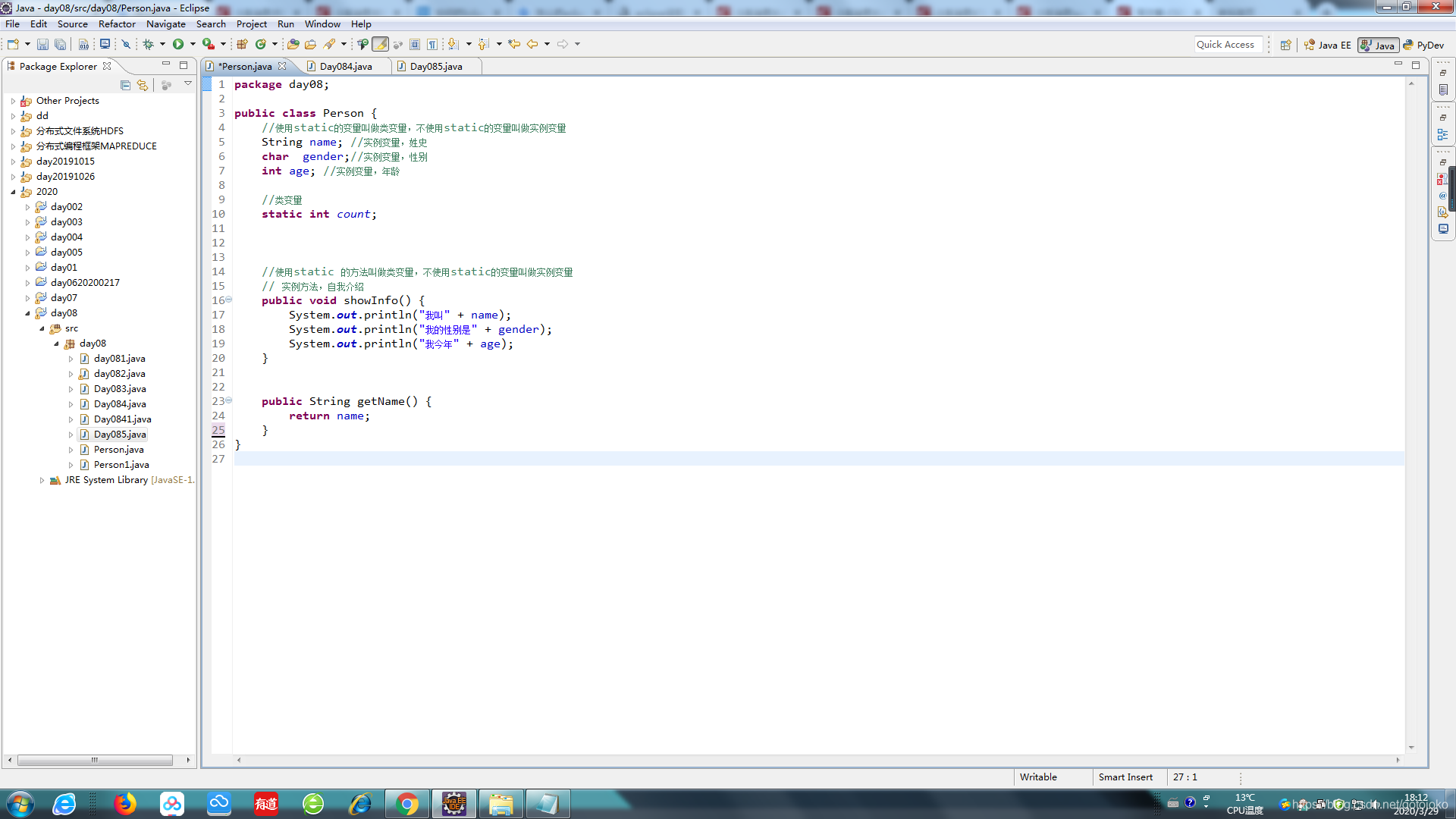Toggle Mark Occurrences highlighter button
Viewport: 1456px width, 819px height.
point(381,45)
